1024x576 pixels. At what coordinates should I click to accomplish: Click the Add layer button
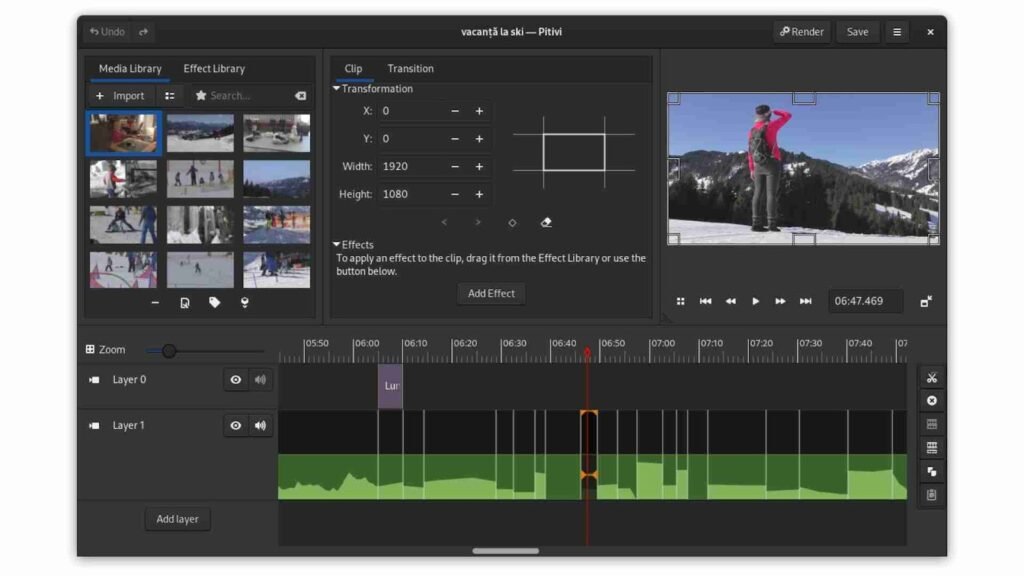tap(177, 520)
